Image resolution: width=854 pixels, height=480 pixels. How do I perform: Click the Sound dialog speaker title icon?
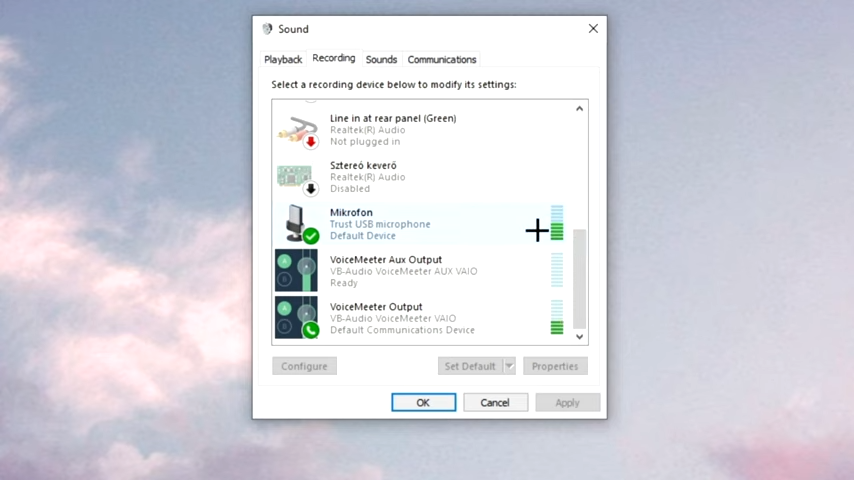pos(267,29)
